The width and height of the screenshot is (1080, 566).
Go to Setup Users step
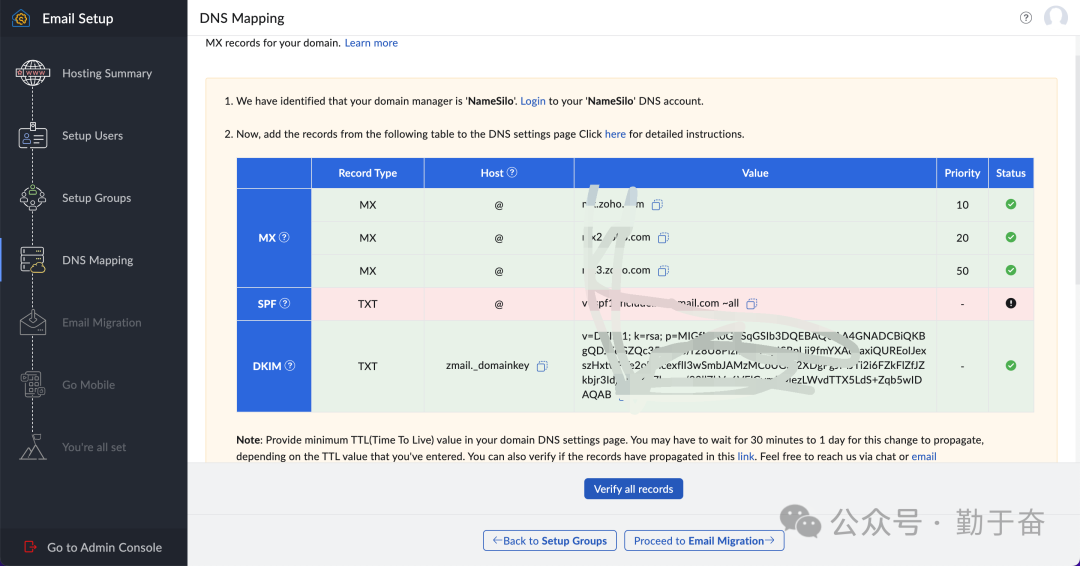[x=92, y=136]
